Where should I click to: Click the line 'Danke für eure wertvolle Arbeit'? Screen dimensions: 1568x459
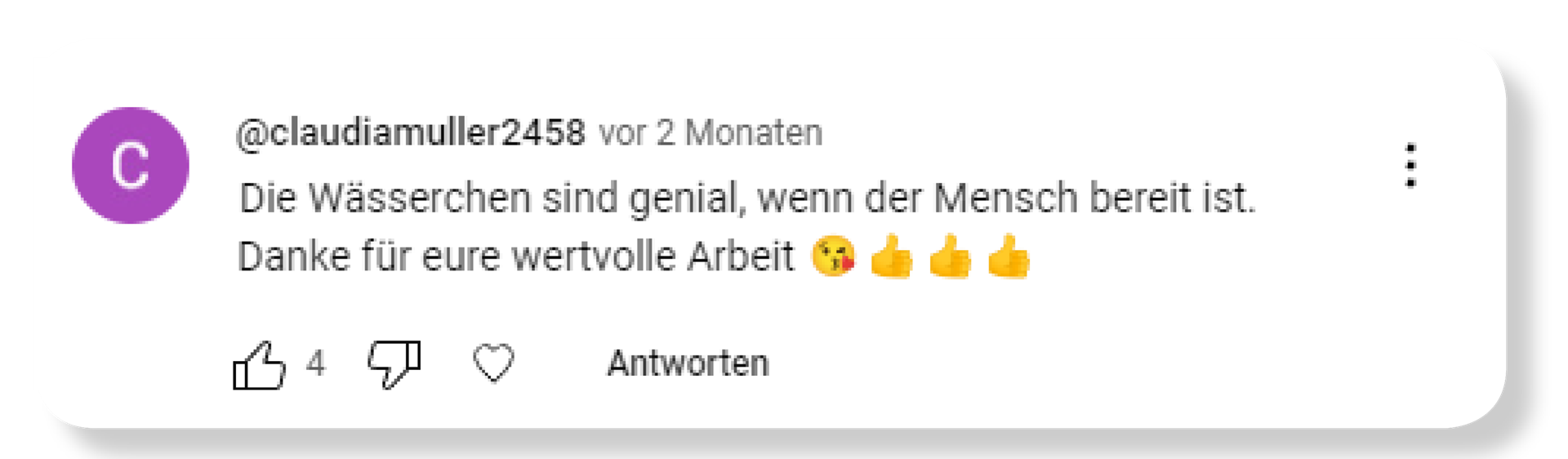(515, 256)
